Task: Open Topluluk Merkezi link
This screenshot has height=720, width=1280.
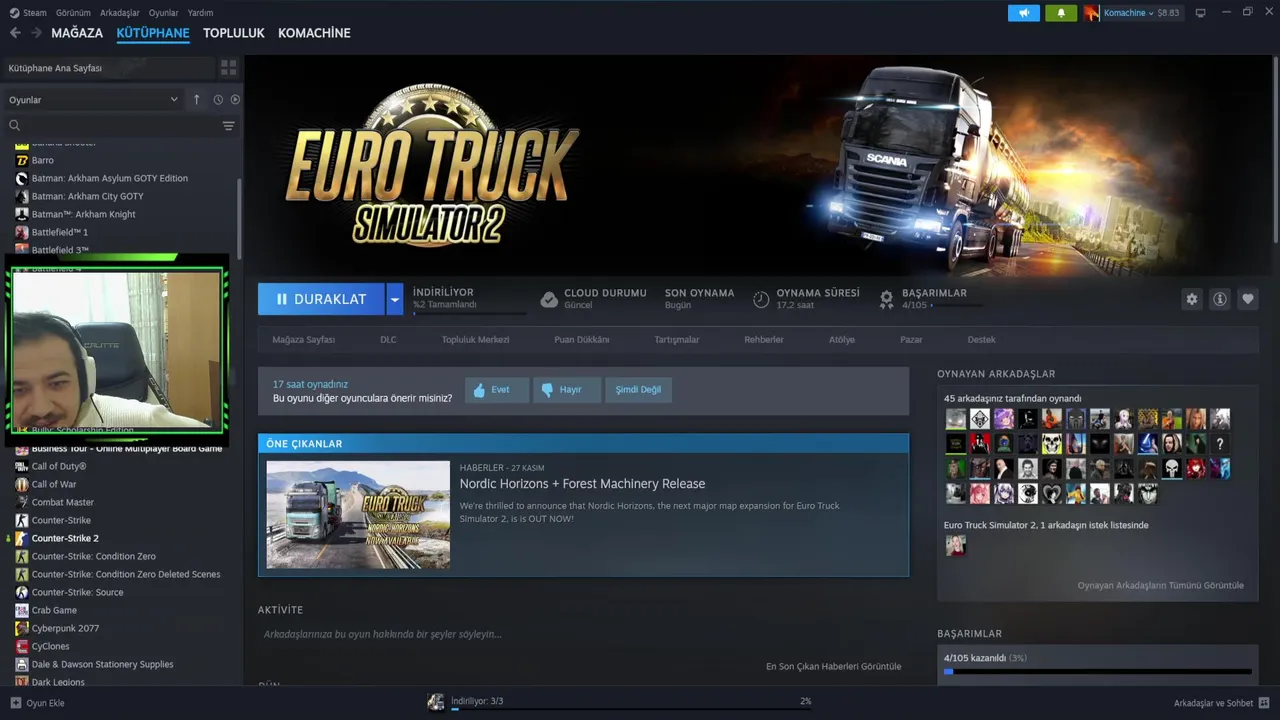Action: [x=476, y=340]
